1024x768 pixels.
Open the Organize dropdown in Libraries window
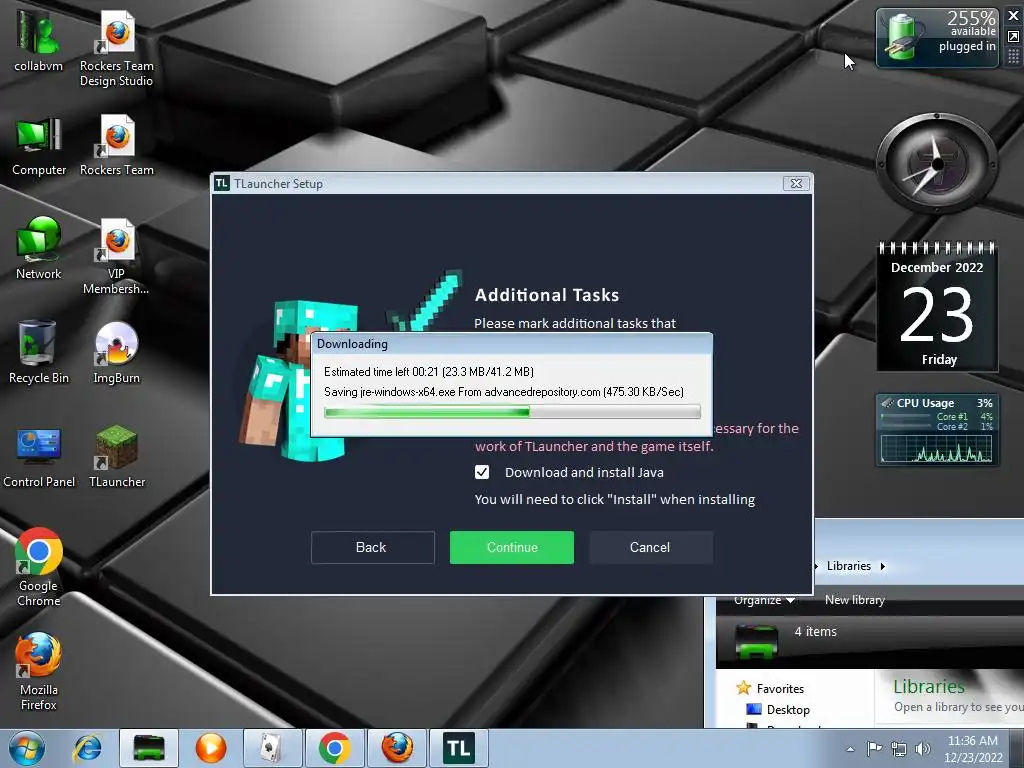click(763, 600)
